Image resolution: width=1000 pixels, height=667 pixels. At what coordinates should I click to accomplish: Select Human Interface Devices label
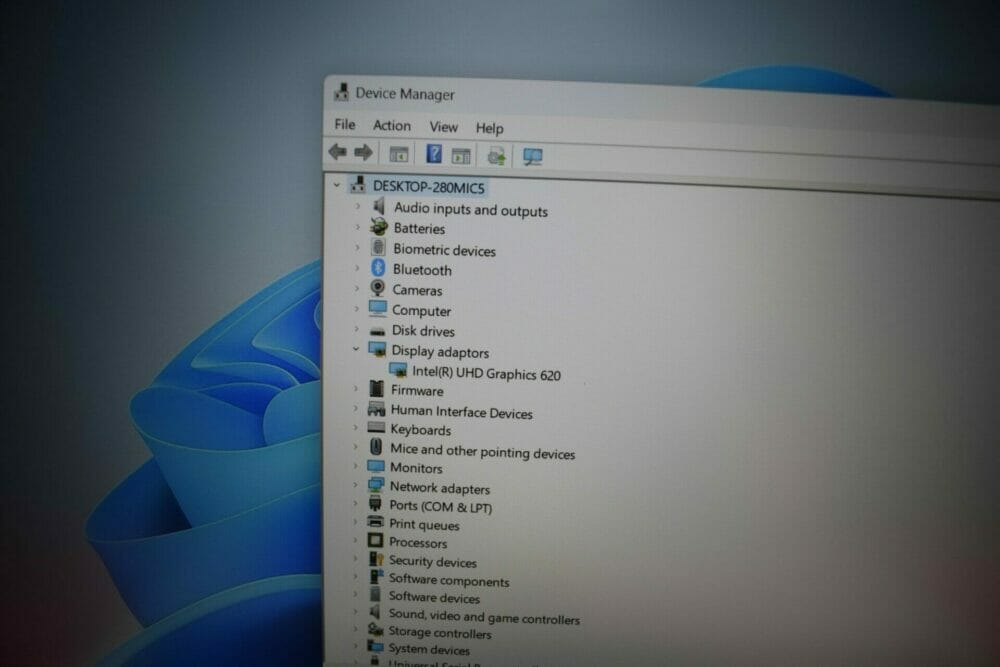pos(462,412)
